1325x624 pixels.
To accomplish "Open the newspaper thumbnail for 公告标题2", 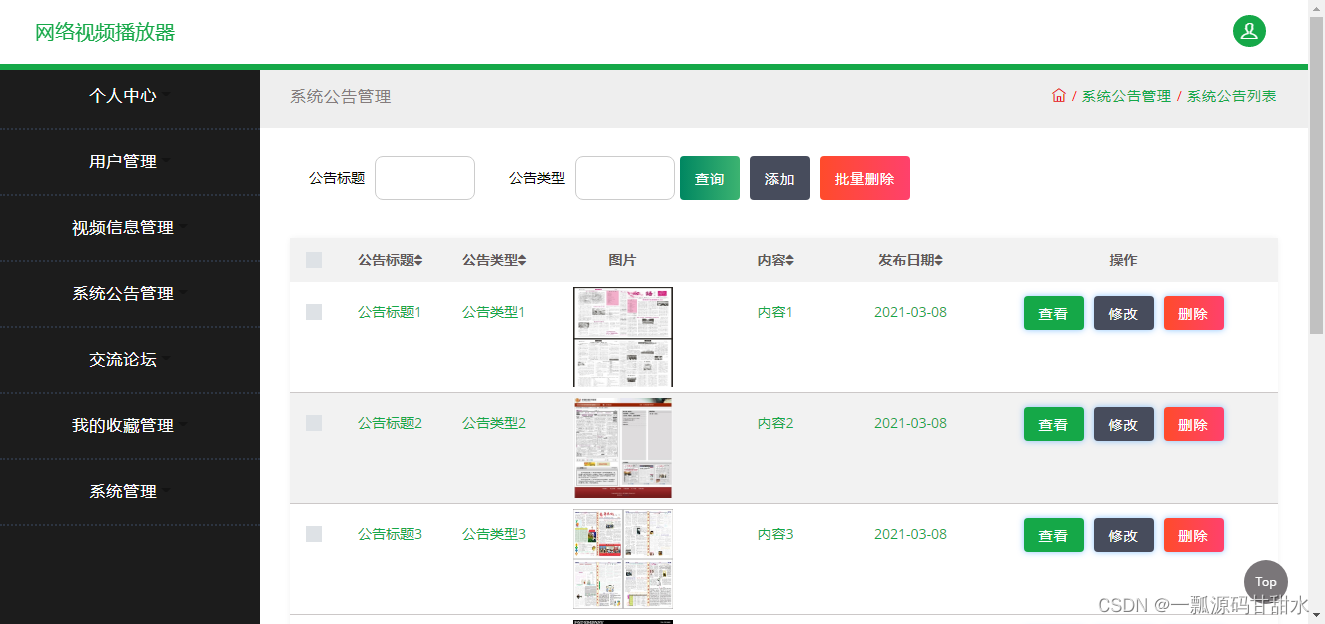I will tap(622, 448).
